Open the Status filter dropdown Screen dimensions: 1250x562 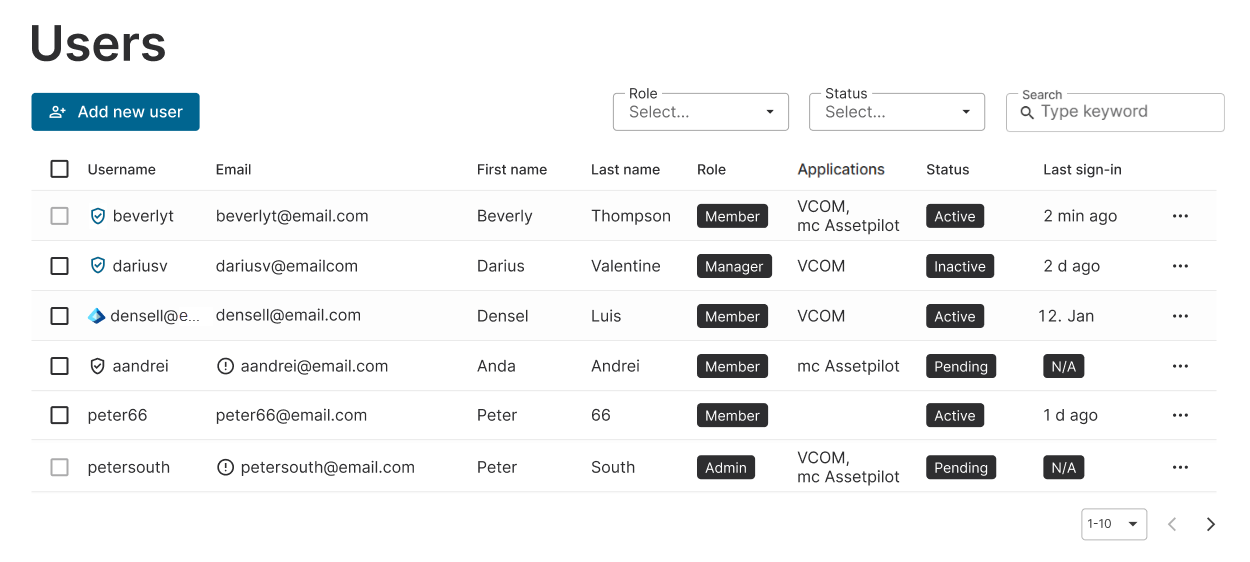(x=896, y=112)
